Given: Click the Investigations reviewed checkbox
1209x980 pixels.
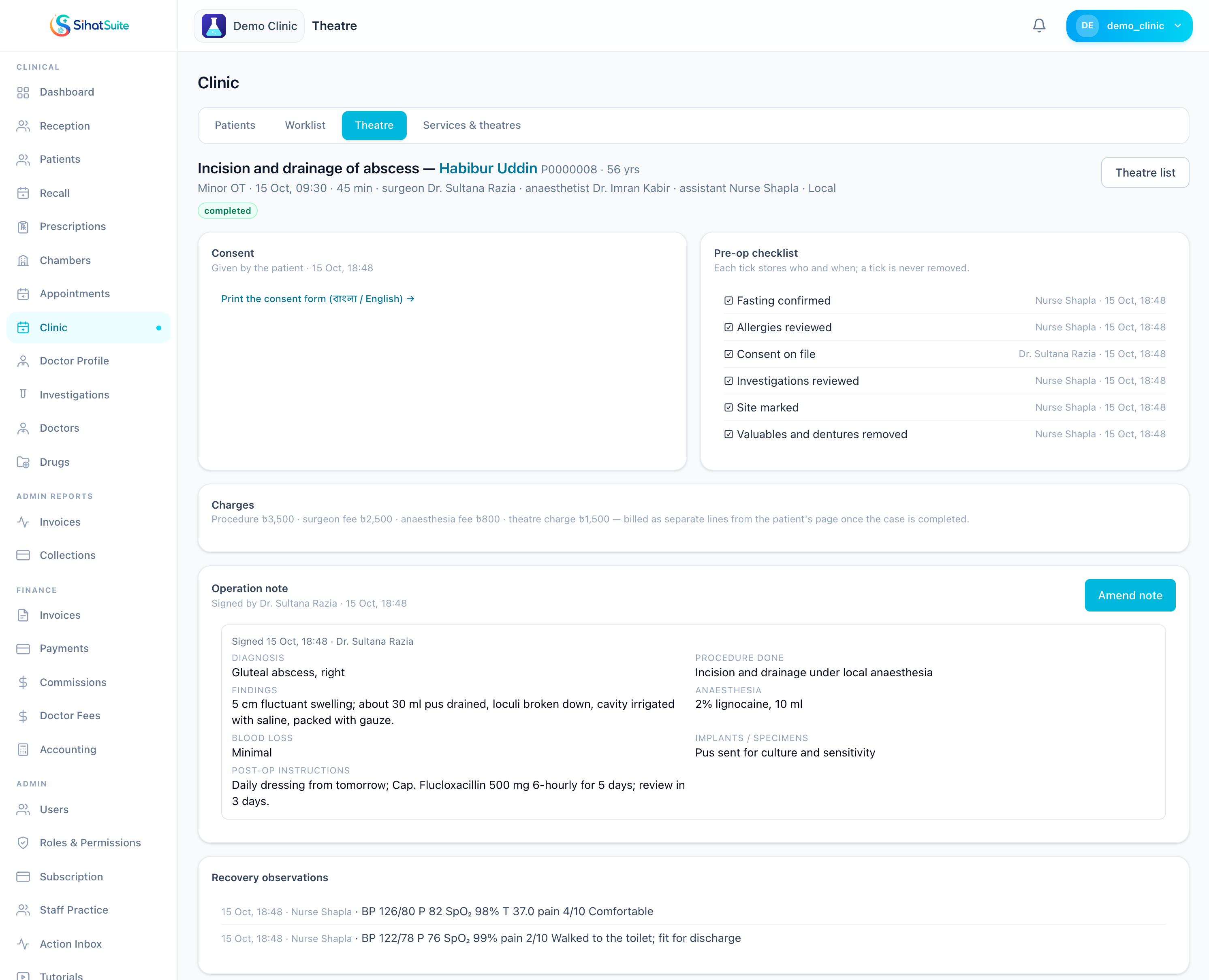Looking at the screenshot, I should point(728,381).
